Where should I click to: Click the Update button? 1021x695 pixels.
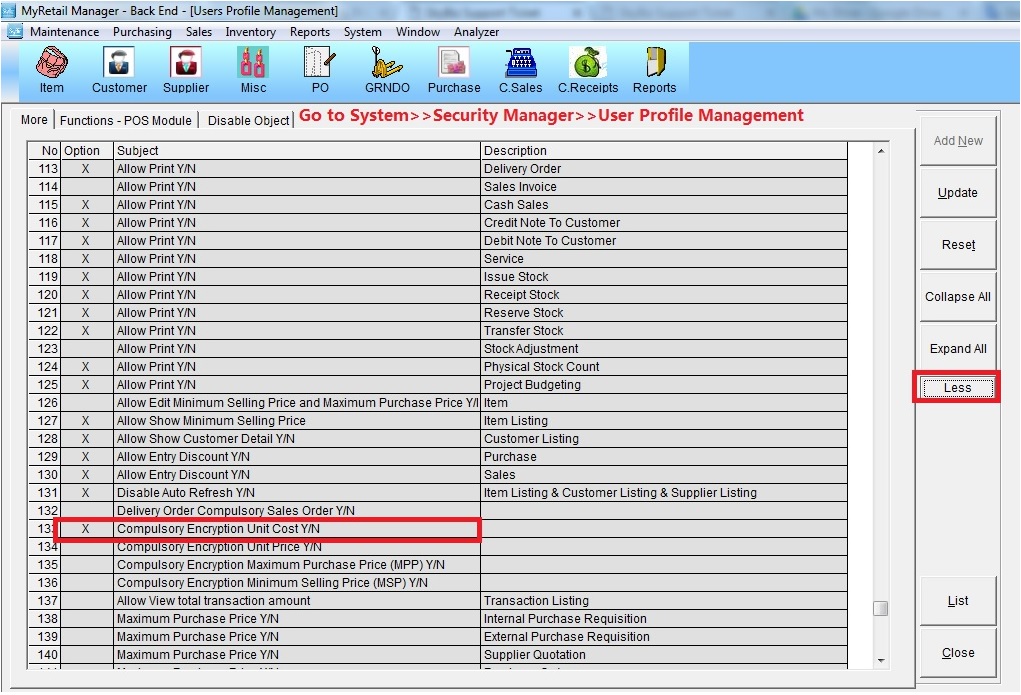pos(957,193)
